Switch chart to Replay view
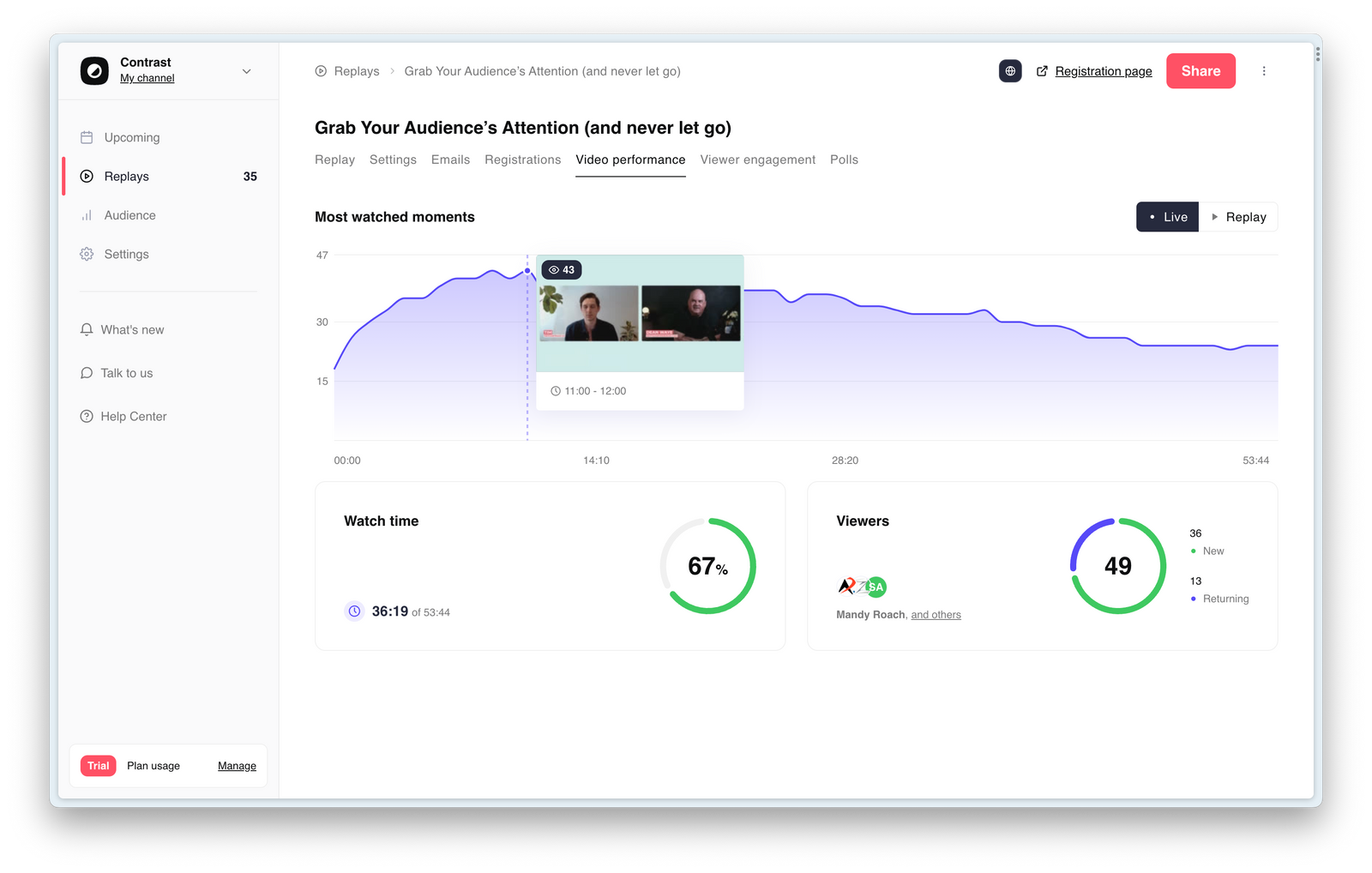 1238,217
